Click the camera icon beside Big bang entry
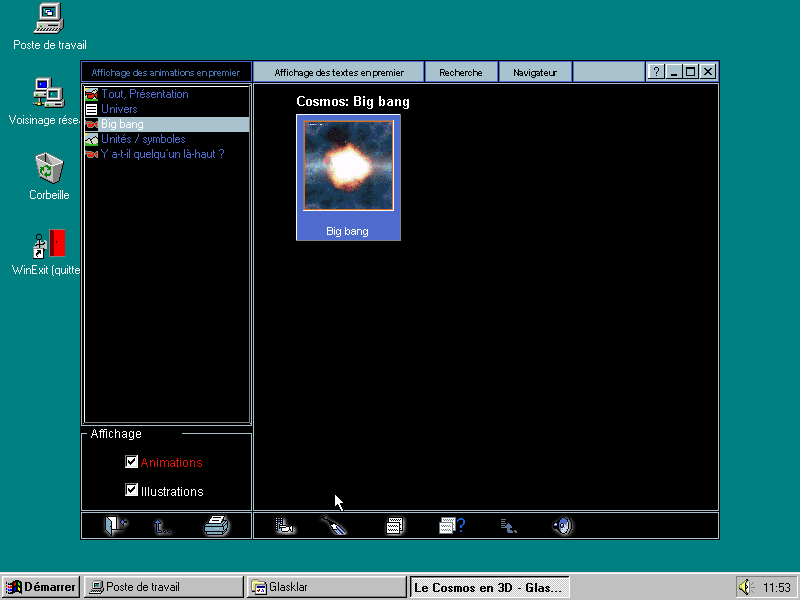The image size is (800, 600). coord(91,124)
